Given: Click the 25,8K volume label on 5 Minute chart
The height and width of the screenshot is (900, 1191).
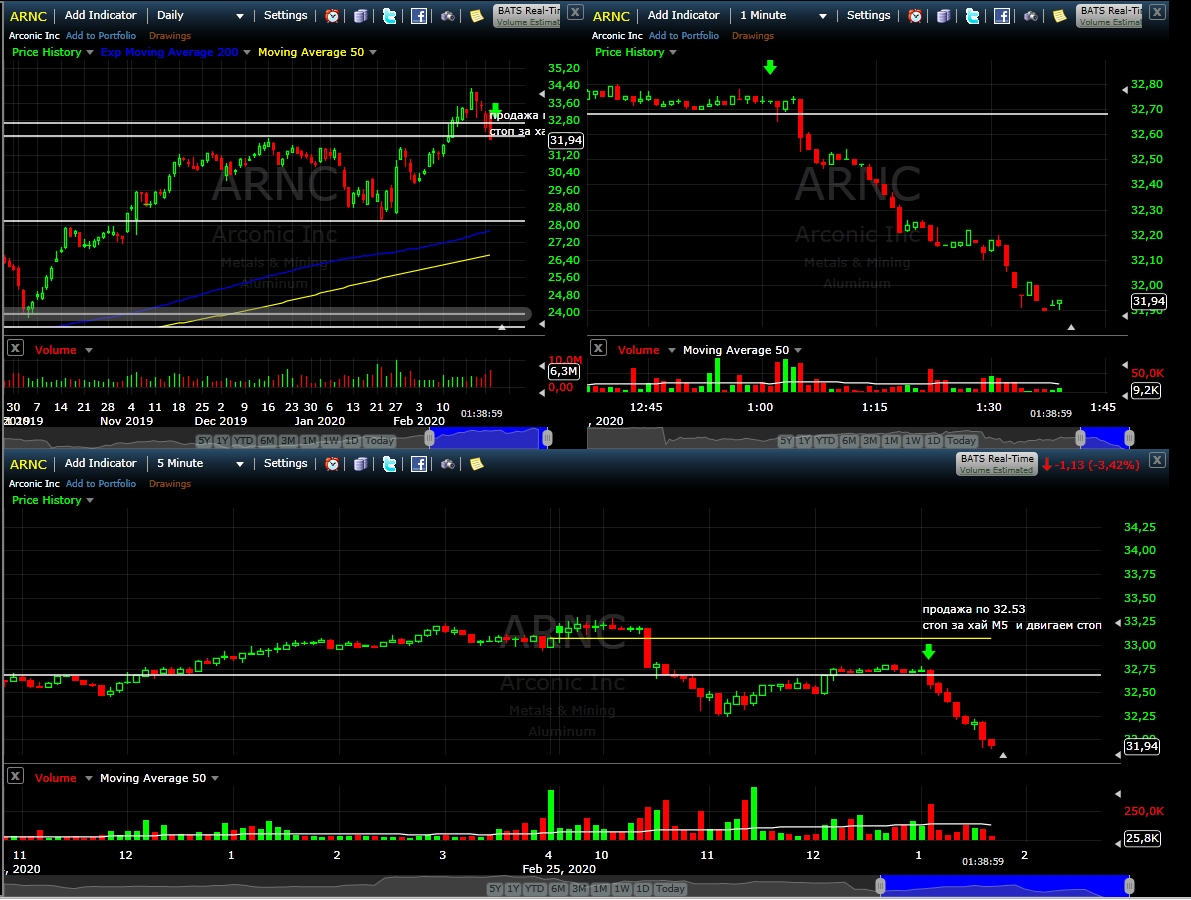Looking at the screenshot, I should tap(1142, 838).
